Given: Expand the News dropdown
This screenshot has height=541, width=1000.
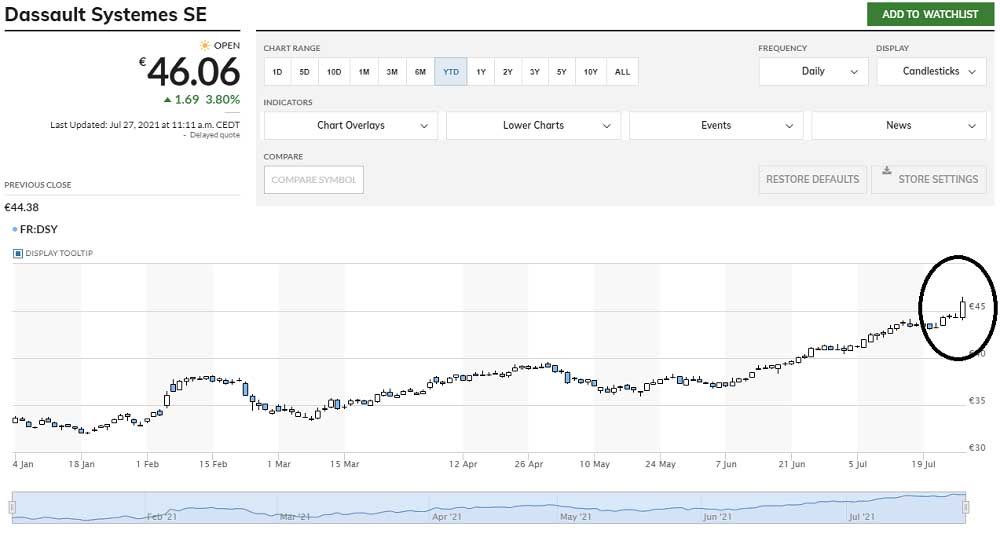Looking at the screenshot, I should 899,126.
